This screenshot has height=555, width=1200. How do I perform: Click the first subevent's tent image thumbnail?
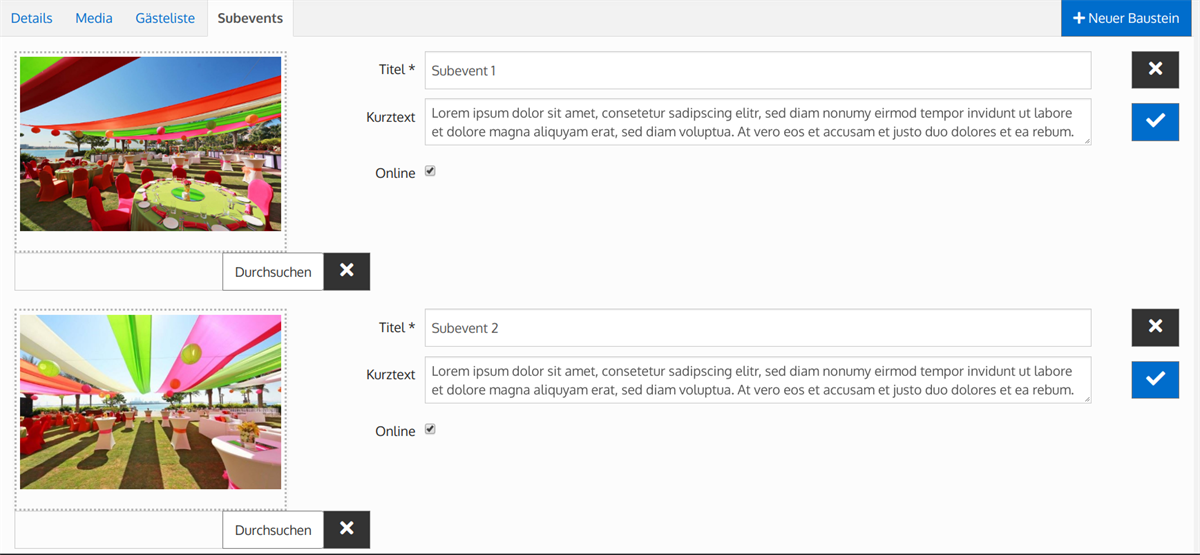click(x=150, y=144)
